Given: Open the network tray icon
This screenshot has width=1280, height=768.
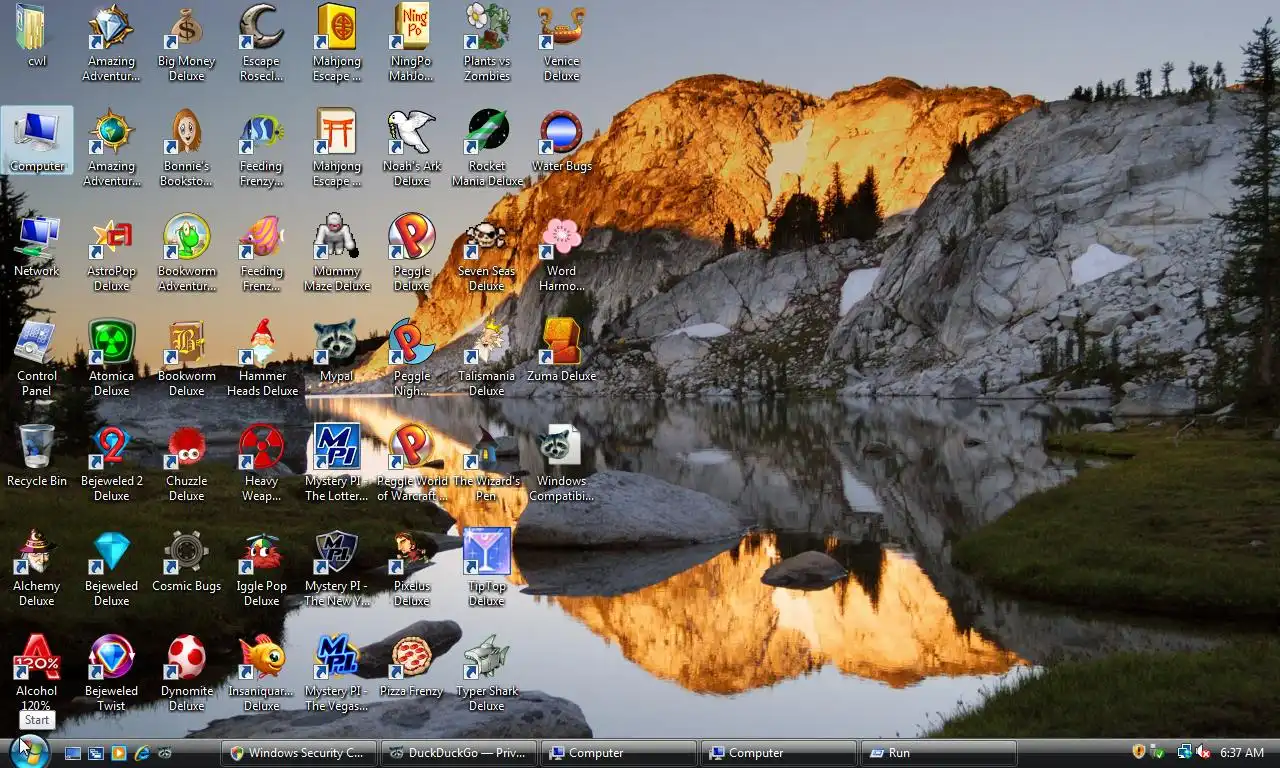Looking at the screenshot, I should coord(1184,752).
